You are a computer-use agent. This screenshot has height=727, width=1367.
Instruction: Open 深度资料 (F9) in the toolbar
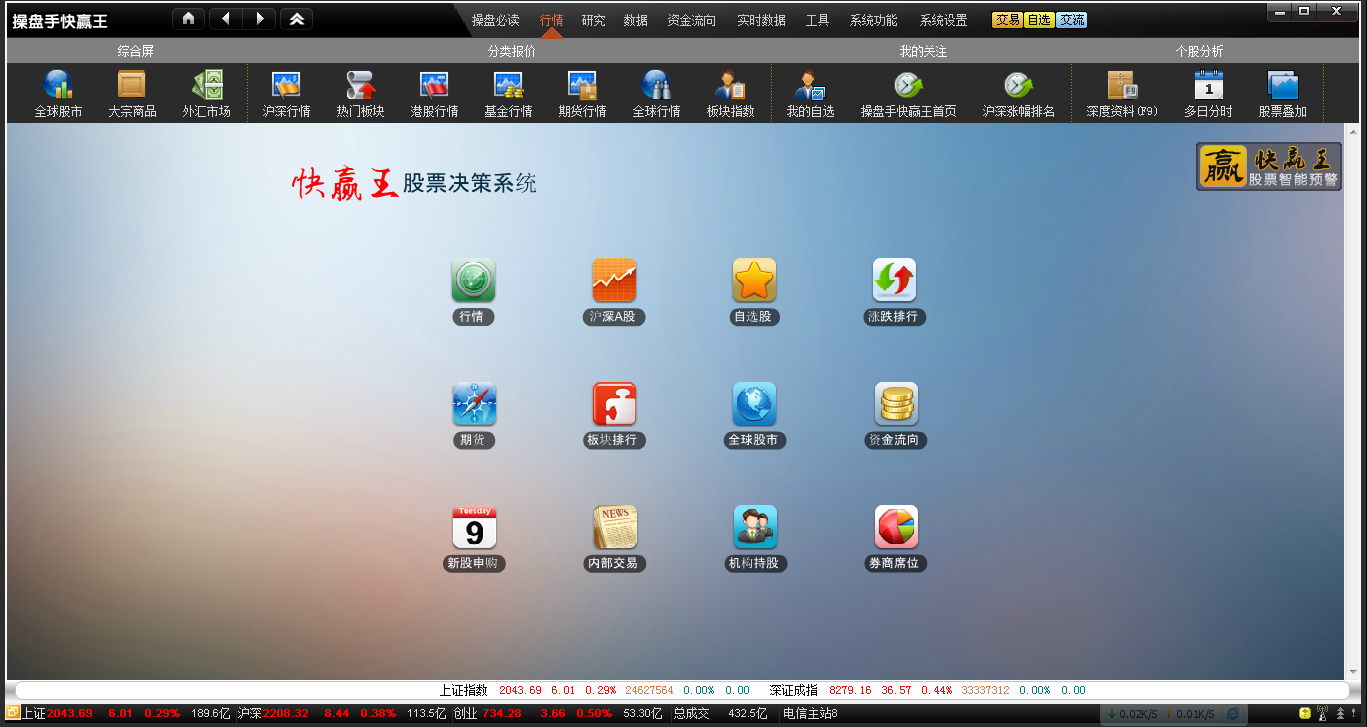[1122, 94]
